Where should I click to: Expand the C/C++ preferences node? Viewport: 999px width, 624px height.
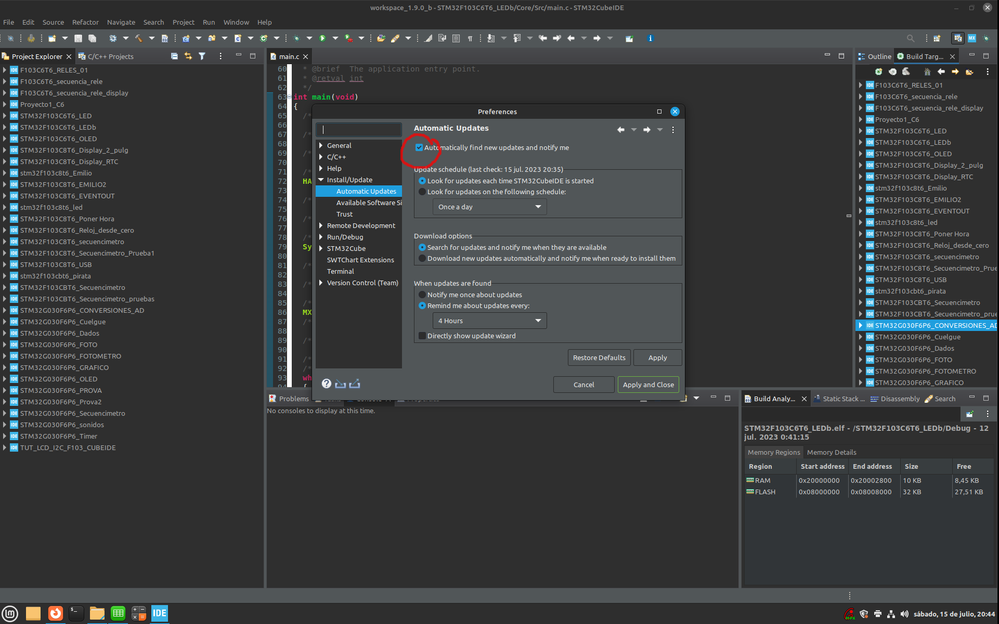pyautogui.click(x=321, y=157)
